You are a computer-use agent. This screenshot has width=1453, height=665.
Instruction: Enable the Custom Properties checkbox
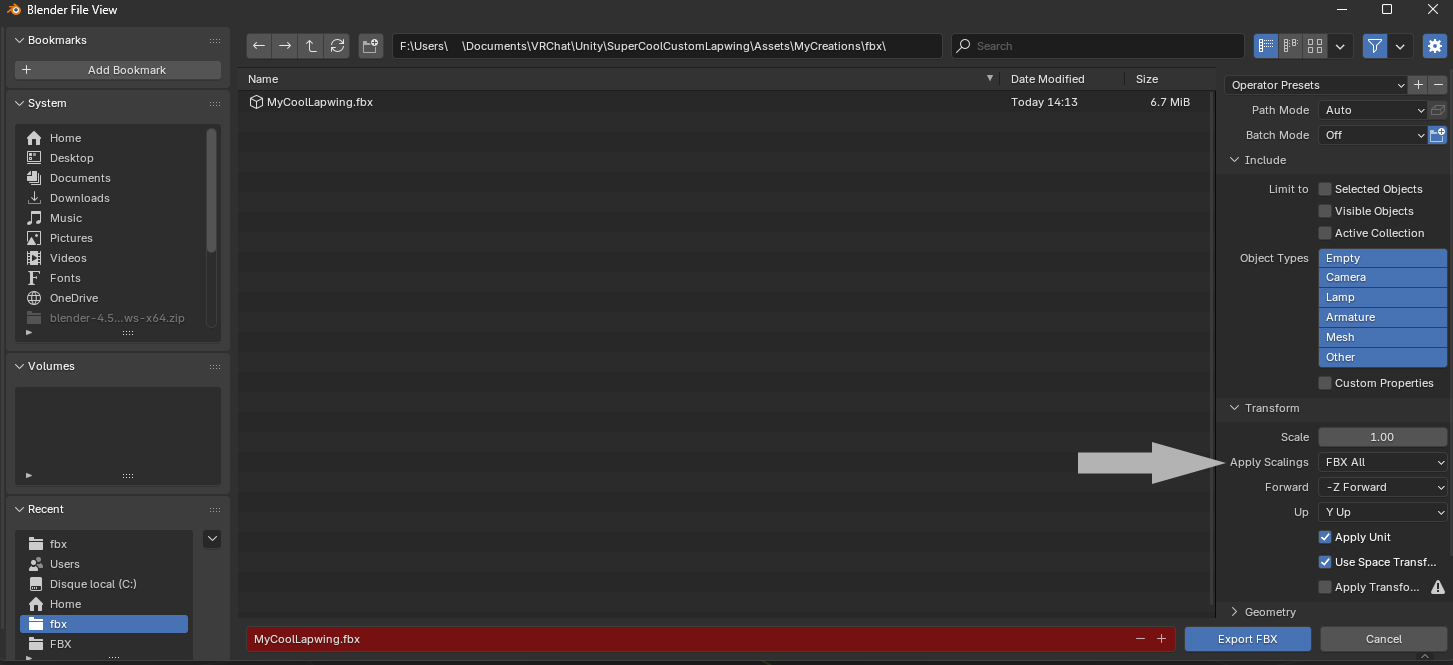tap(1325, 383)
